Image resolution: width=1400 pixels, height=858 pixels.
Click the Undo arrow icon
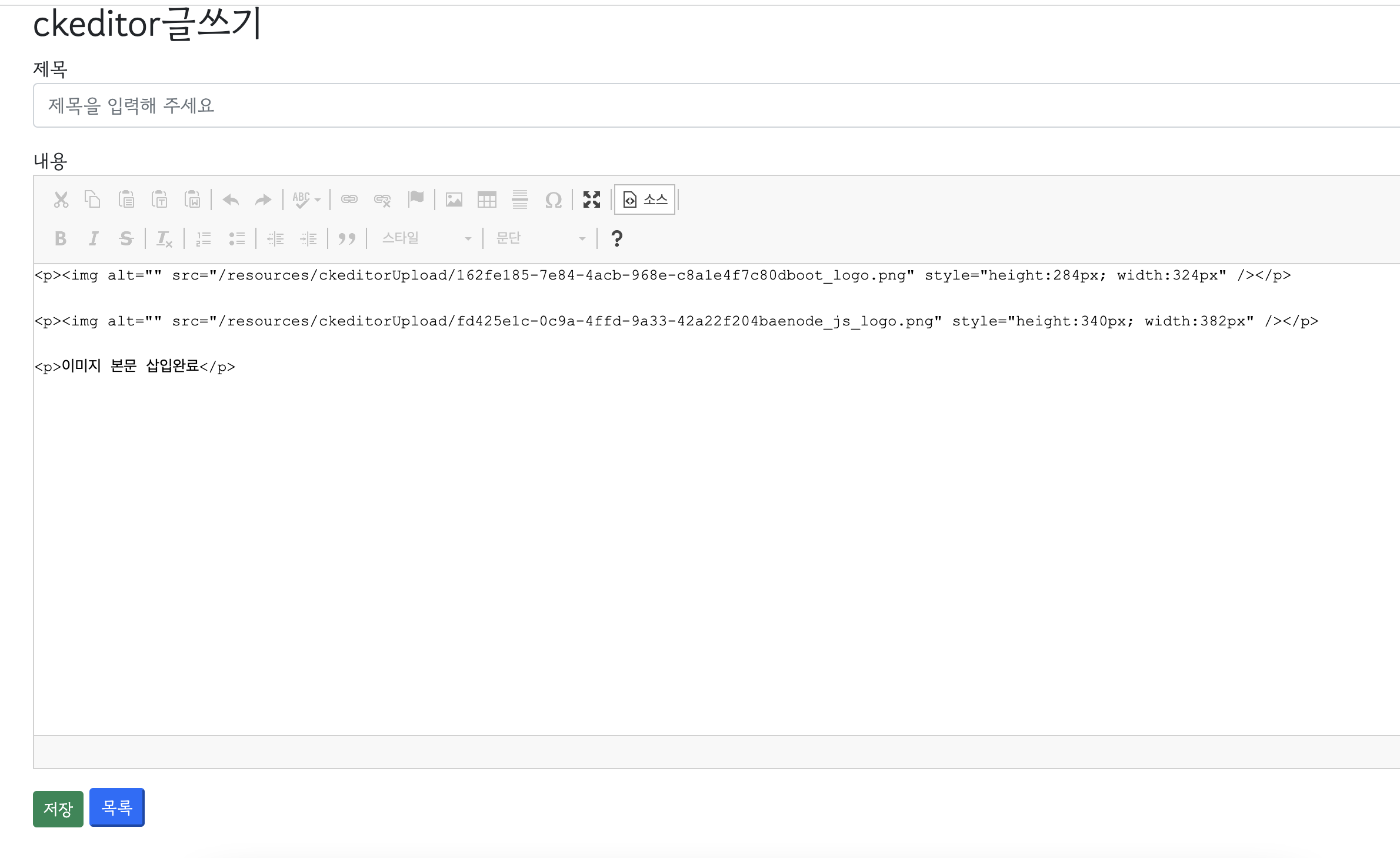(231, 200)
